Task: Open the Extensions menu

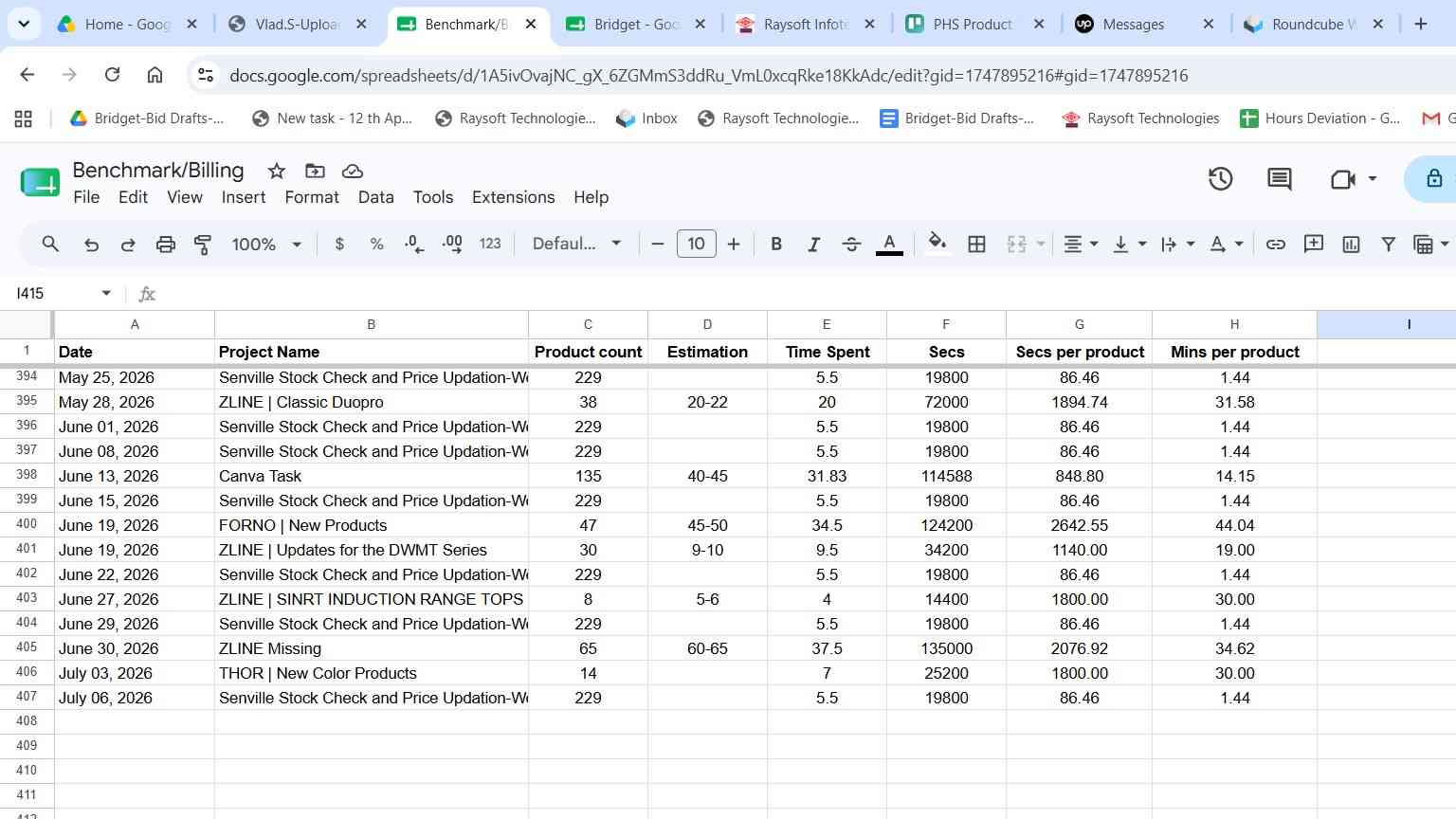Action: click(x=513, y=197)
